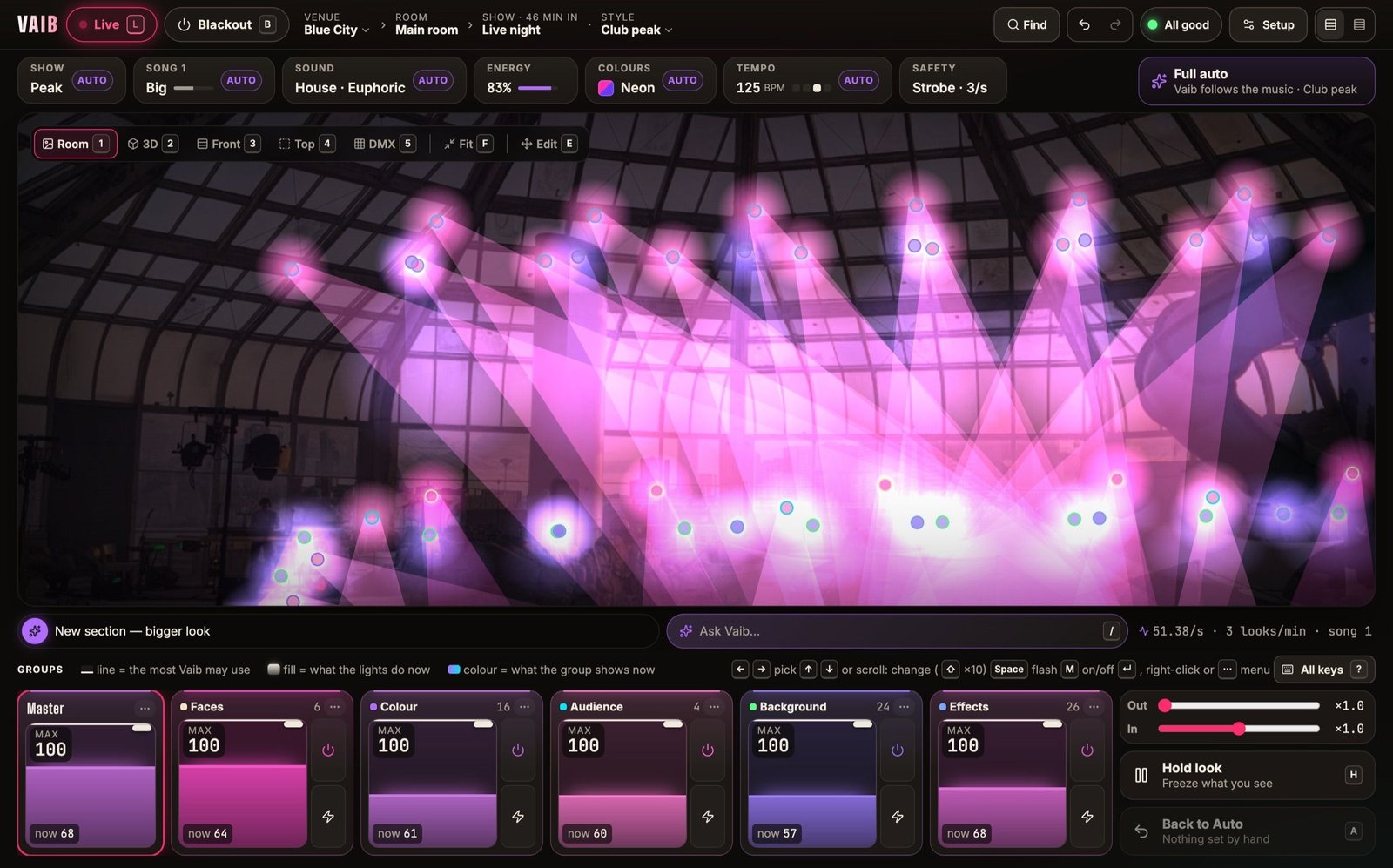
Task: Toggle the Live mode button
Action: click(111, 24)
